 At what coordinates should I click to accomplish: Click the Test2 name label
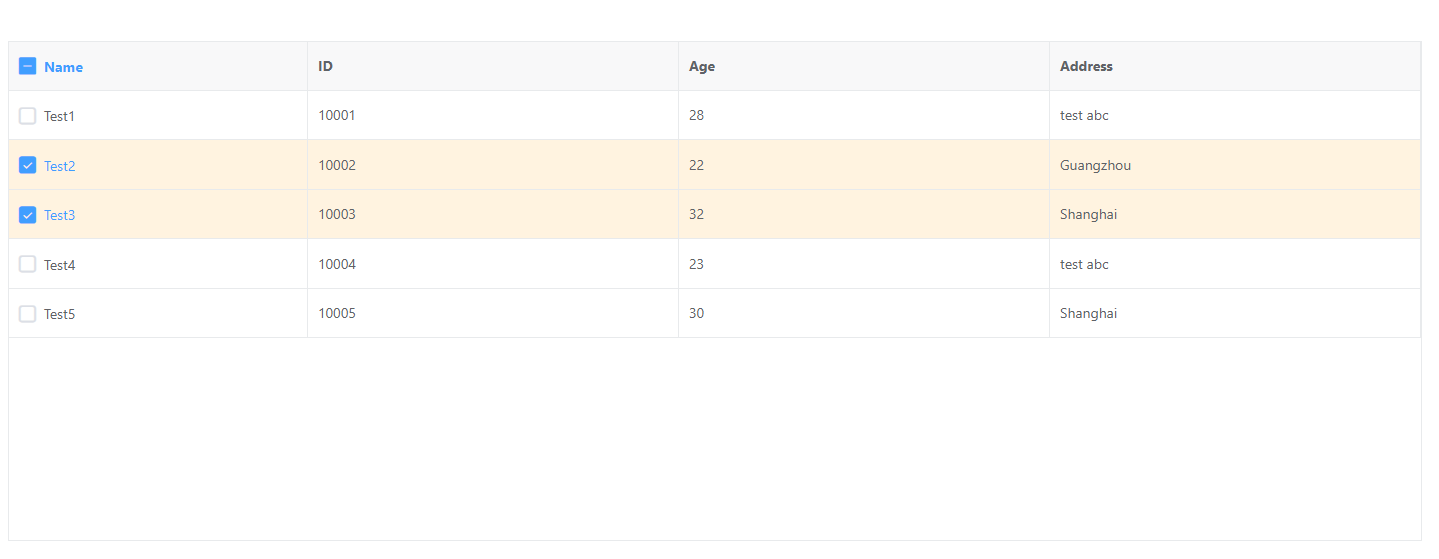pos(59,166)
